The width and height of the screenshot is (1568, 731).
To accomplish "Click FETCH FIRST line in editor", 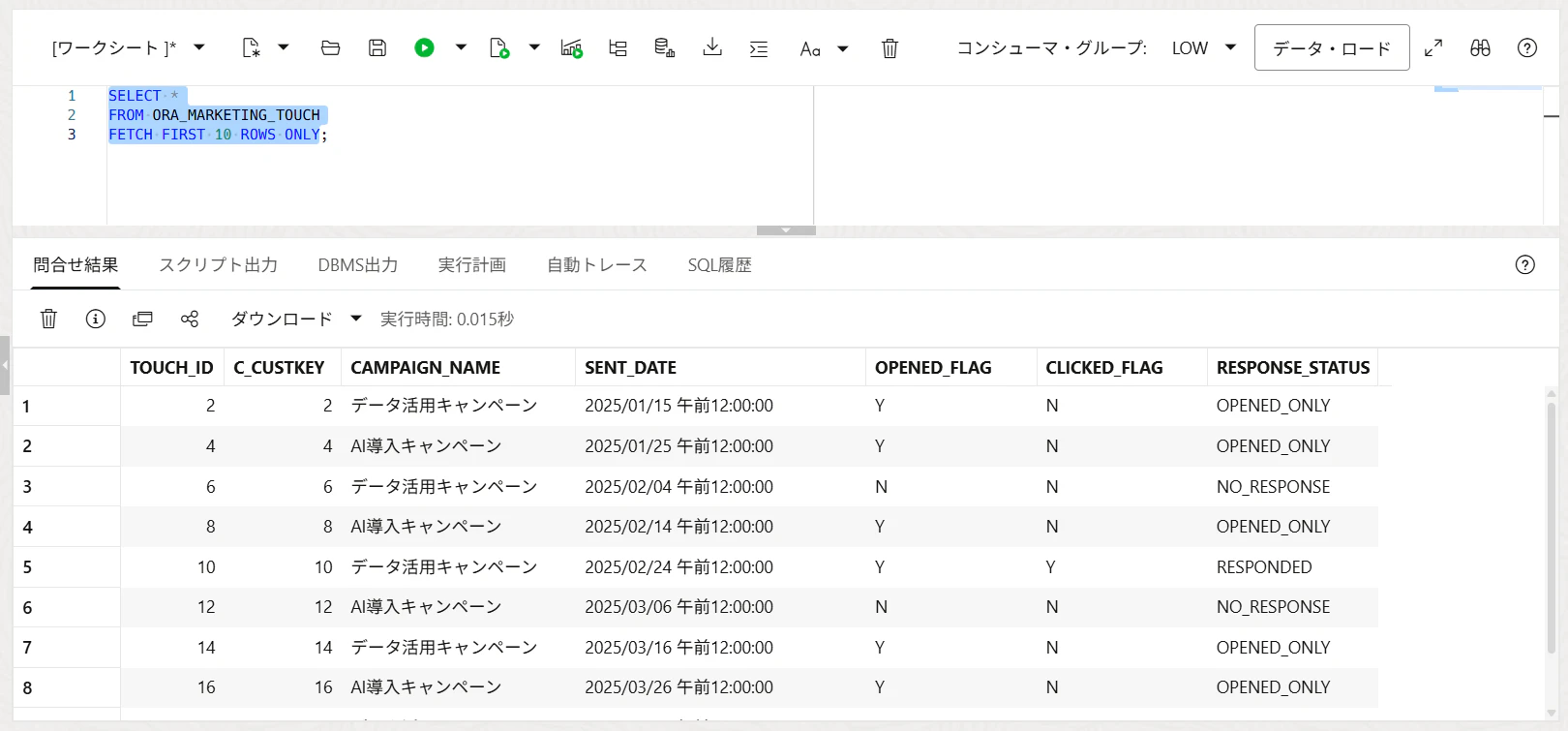I will click(218, 134).
